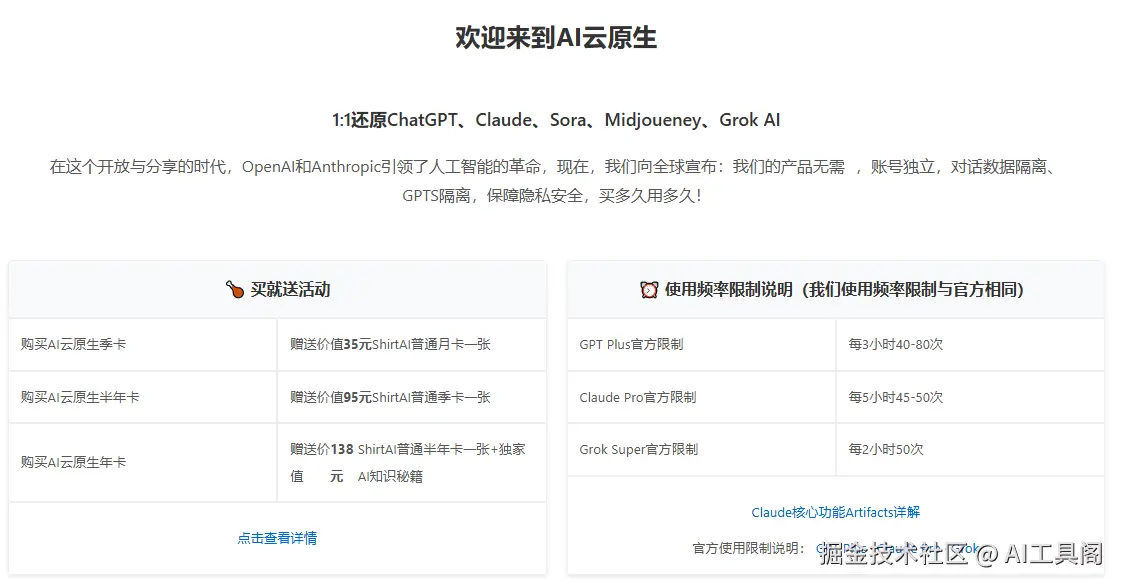Select the Claude Pro官方限制 cell
This screenshot has width=1122, height=586.
coord(701,397)
